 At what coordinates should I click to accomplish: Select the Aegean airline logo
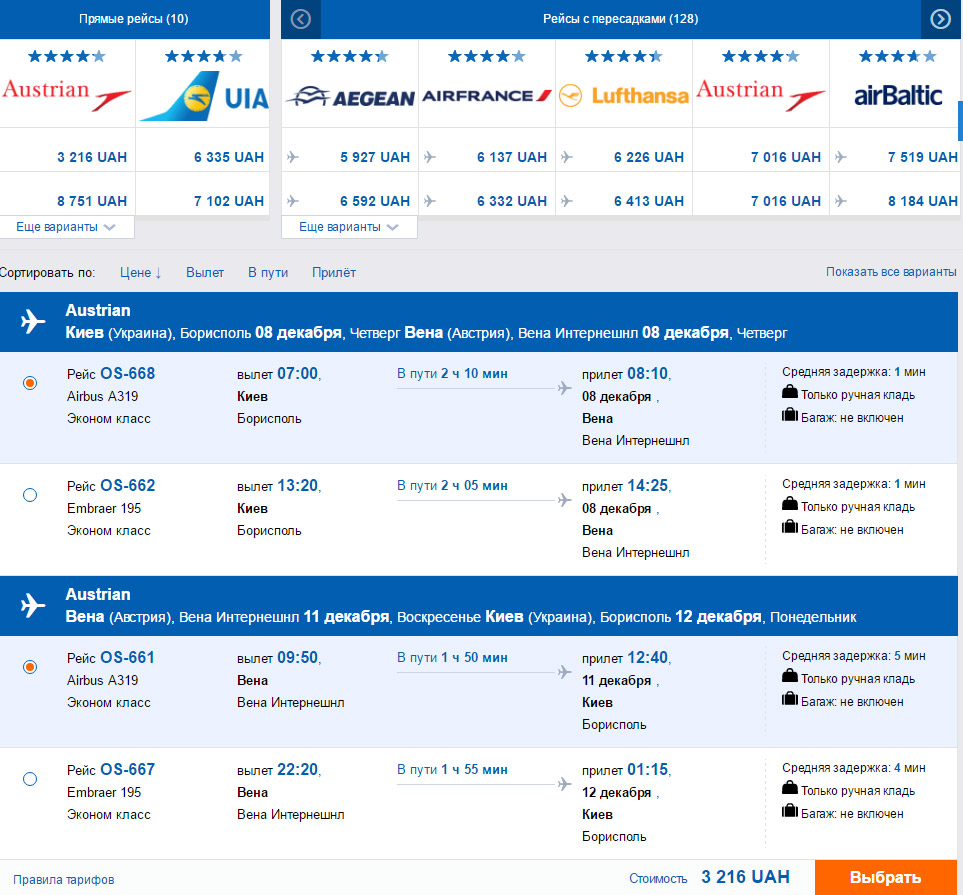(350, 97)
